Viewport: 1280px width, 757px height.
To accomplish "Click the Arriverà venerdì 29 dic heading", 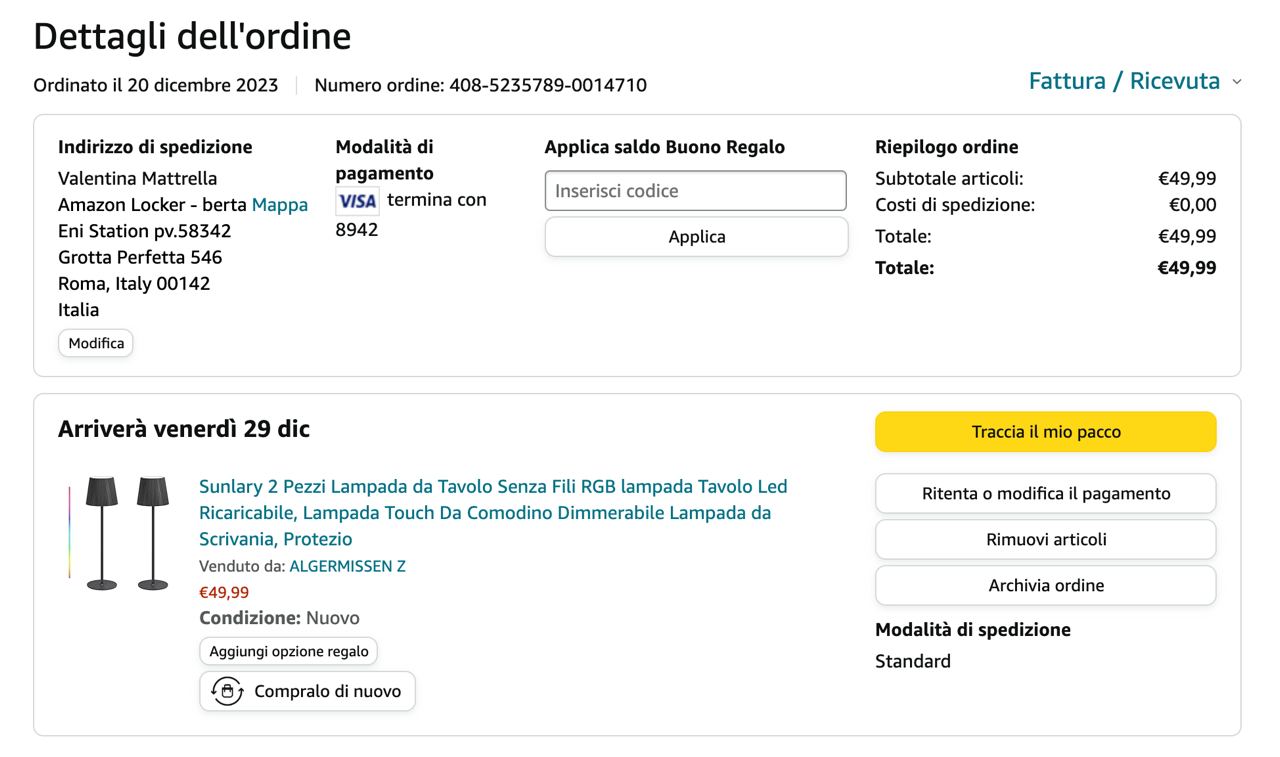I will coord(184,429).
